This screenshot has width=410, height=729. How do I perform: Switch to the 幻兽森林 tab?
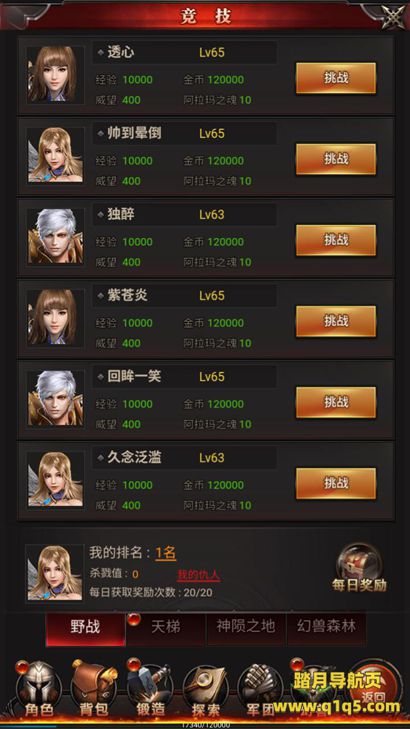pyautogui.click(x=326, y=628)
